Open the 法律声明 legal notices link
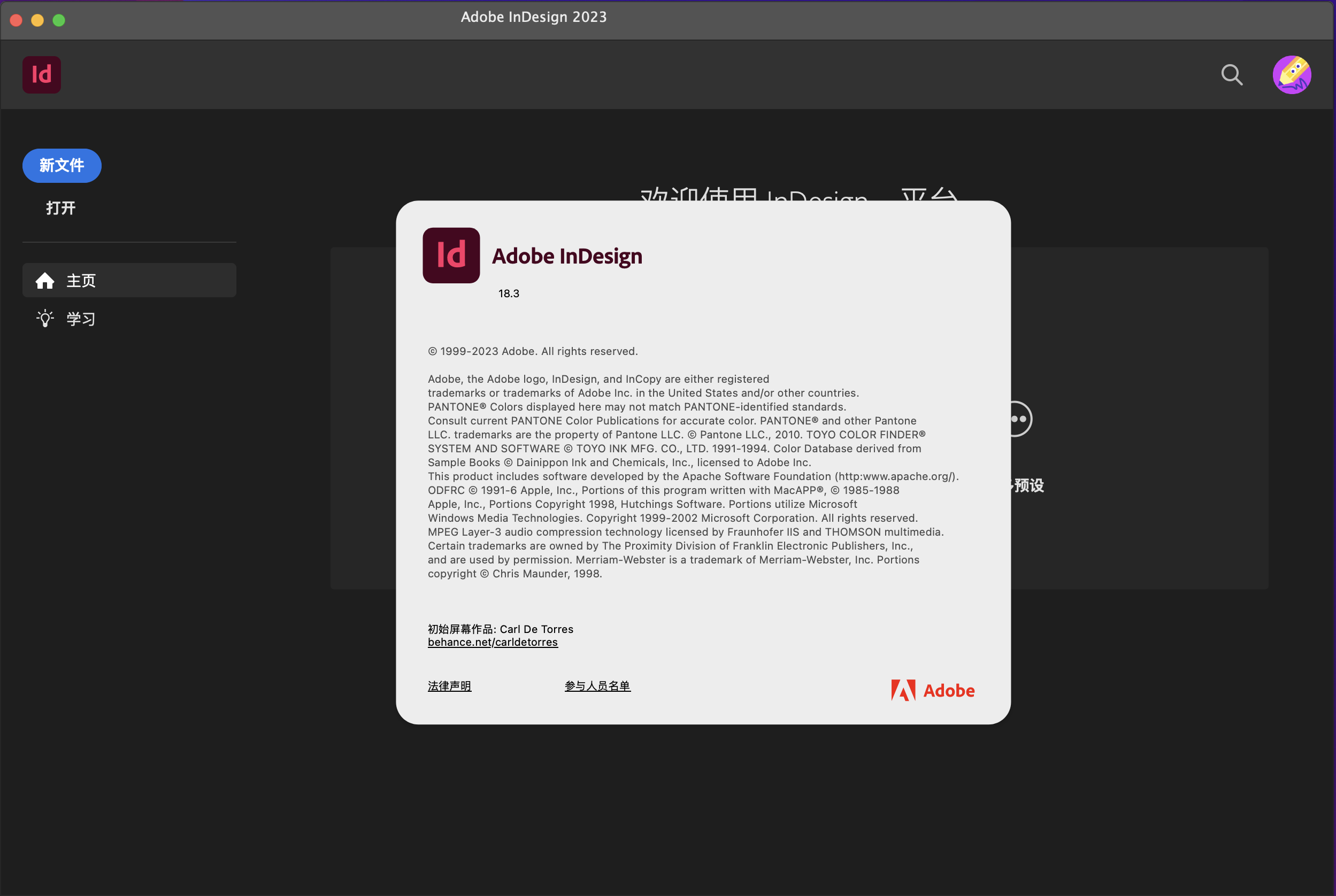 (x=449, y=686)
